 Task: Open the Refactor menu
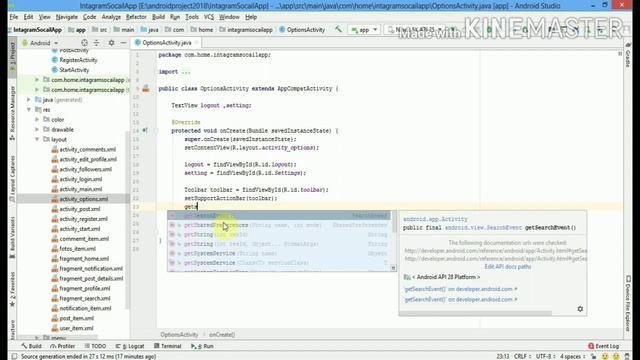pos(136,17)
